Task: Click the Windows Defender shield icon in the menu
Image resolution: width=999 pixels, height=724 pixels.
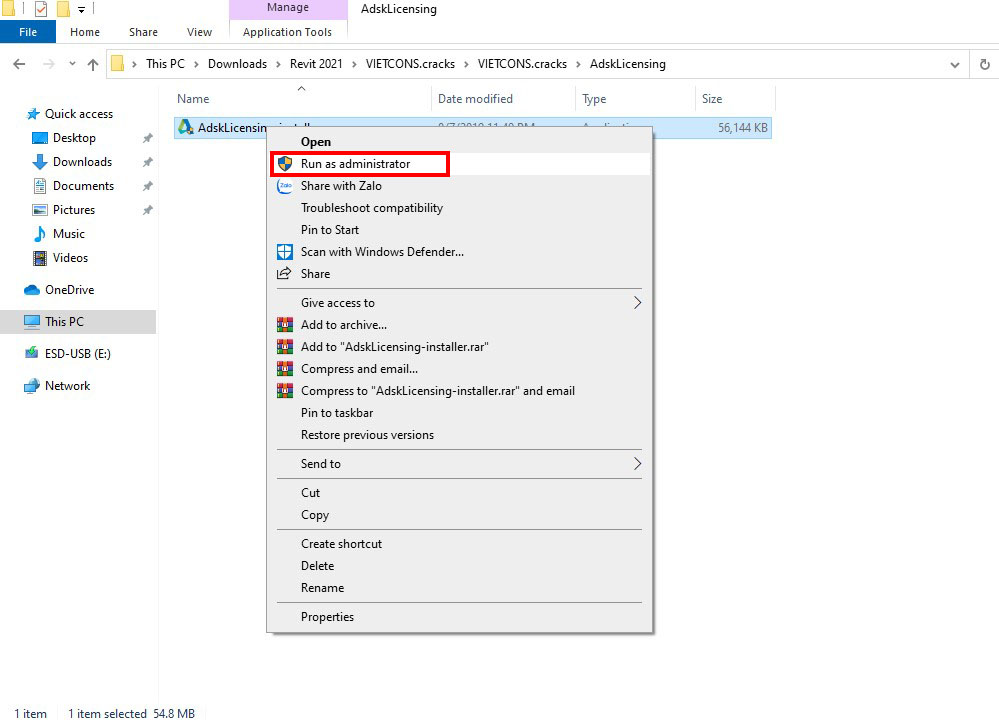Action: (283, 252)
